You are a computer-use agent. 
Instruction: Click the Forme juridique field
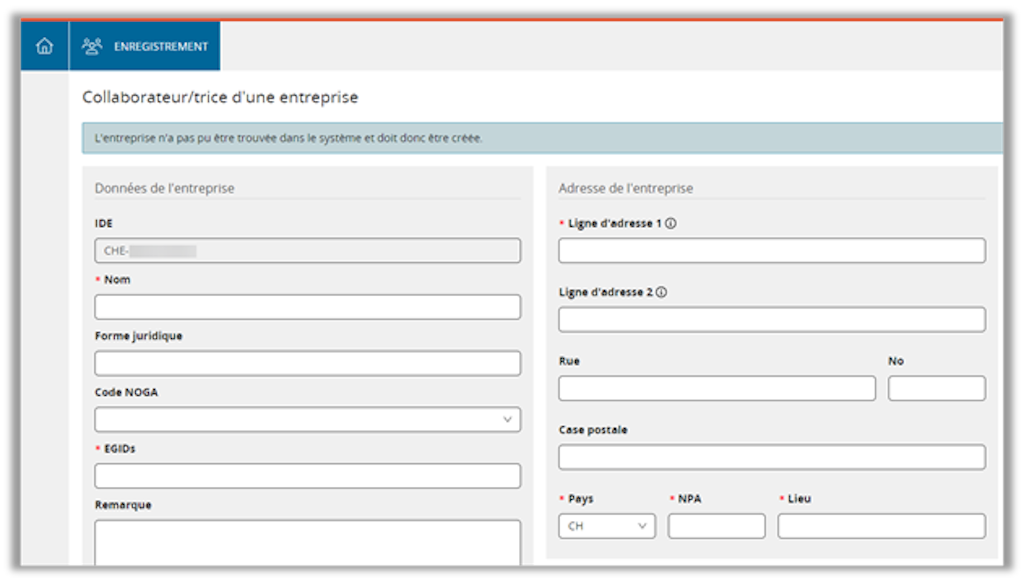(307, 363)
